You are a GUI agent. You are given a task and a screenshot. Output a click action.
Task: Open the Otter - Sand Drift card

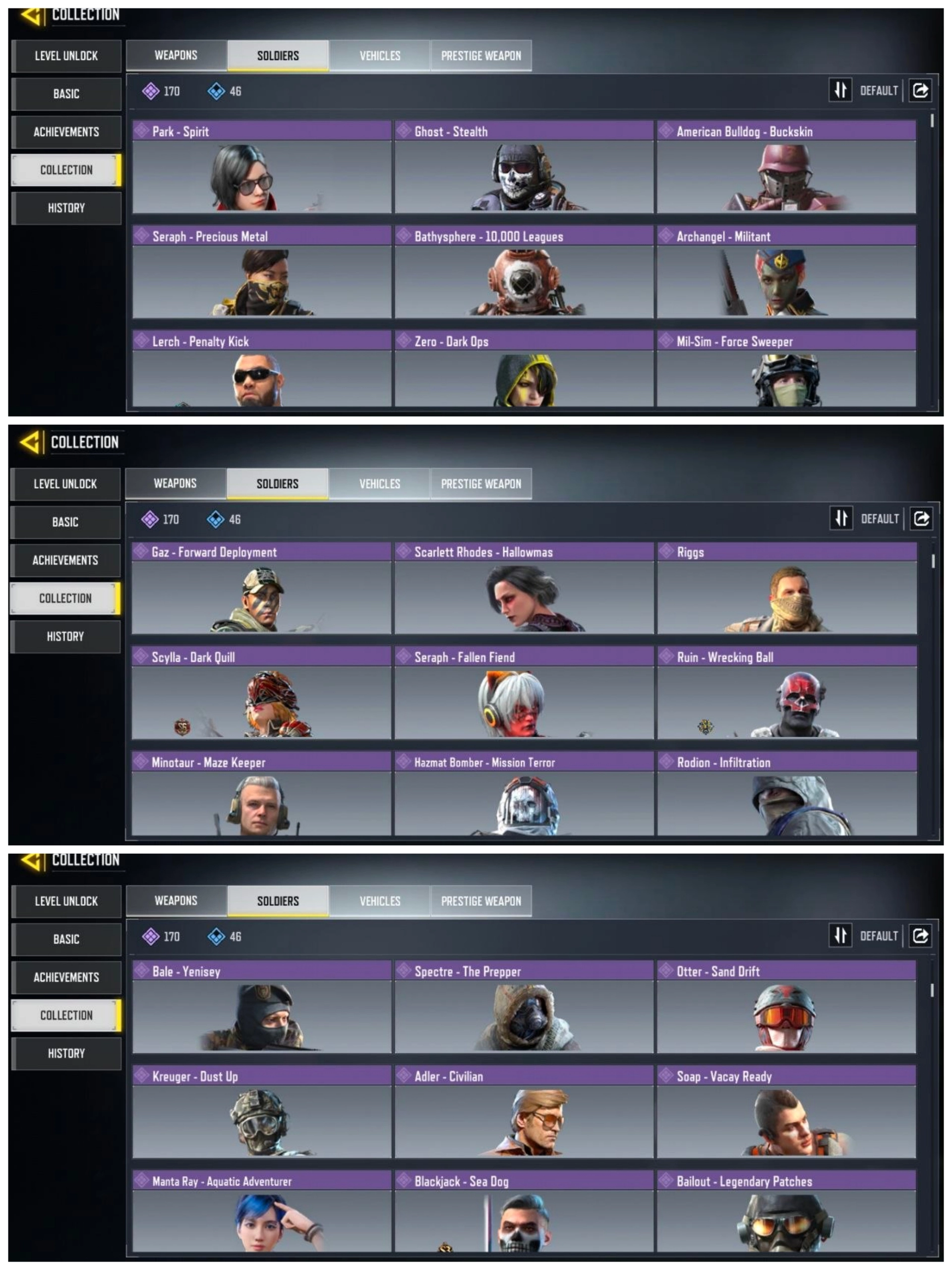point(786,1007)
